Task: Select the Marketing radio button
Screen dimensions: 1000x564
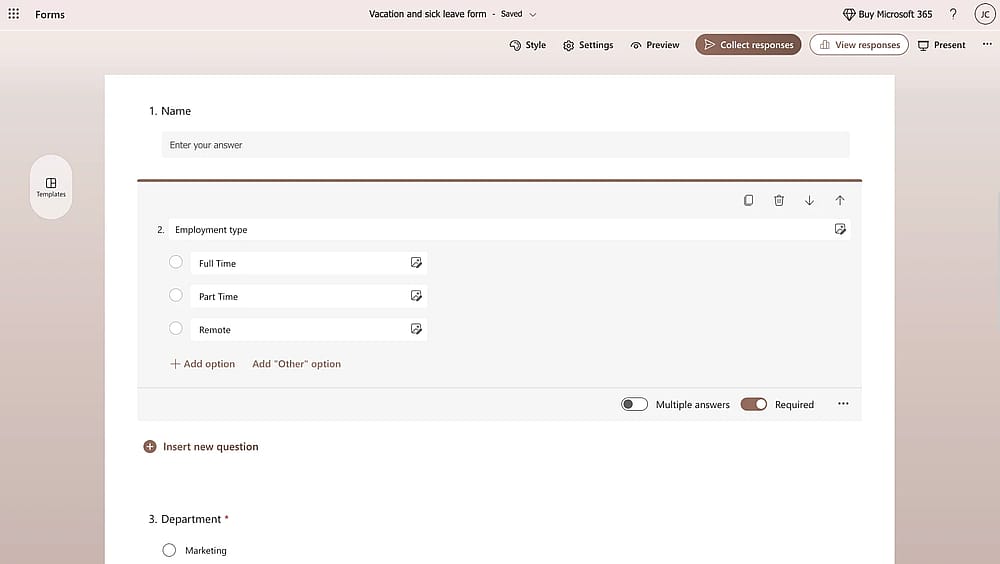Action: (x=169, y=550)
